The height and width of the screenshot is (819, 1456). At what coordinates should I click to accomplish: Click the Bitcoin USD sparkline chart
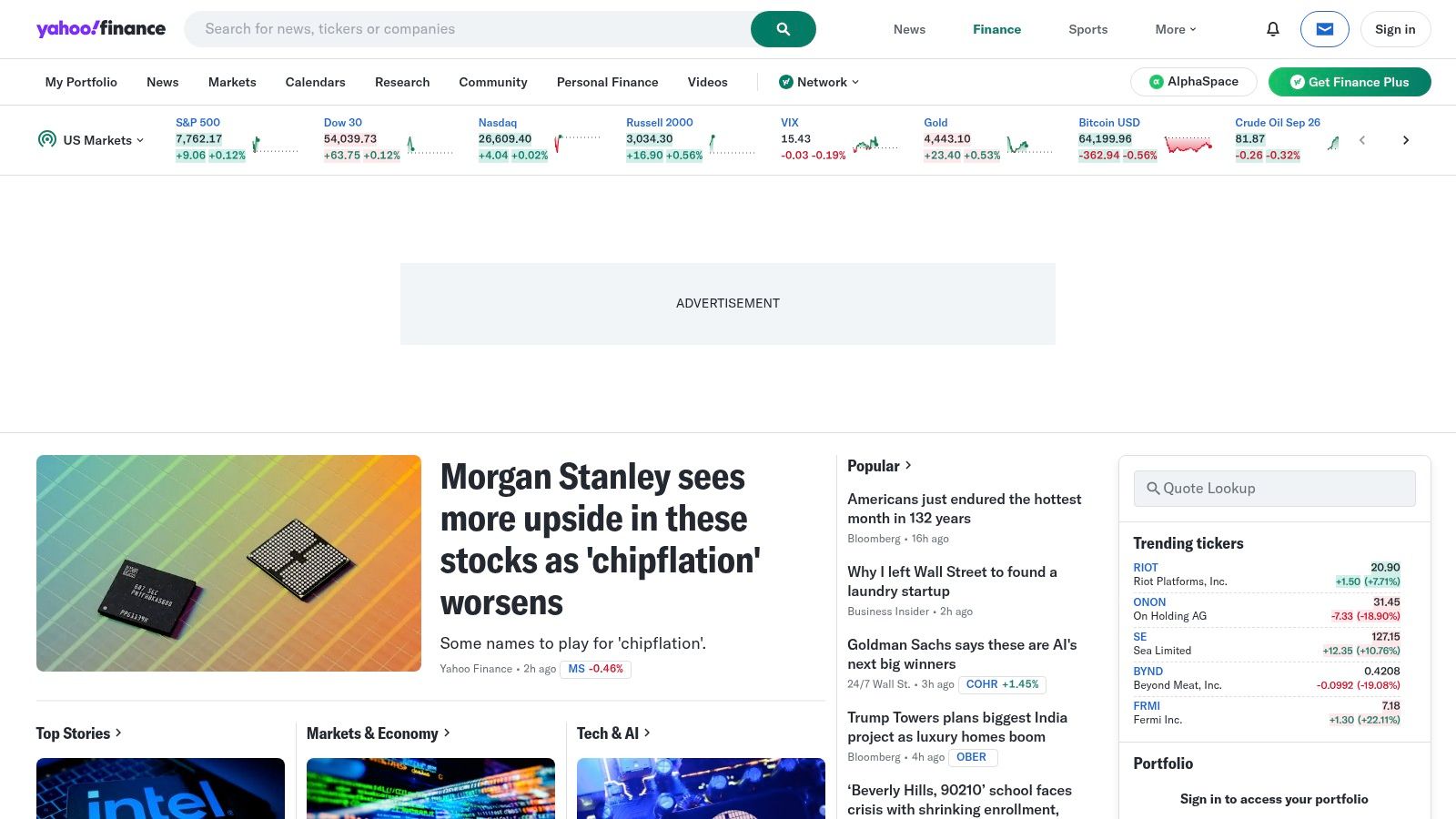click(x=1188, y=144)
